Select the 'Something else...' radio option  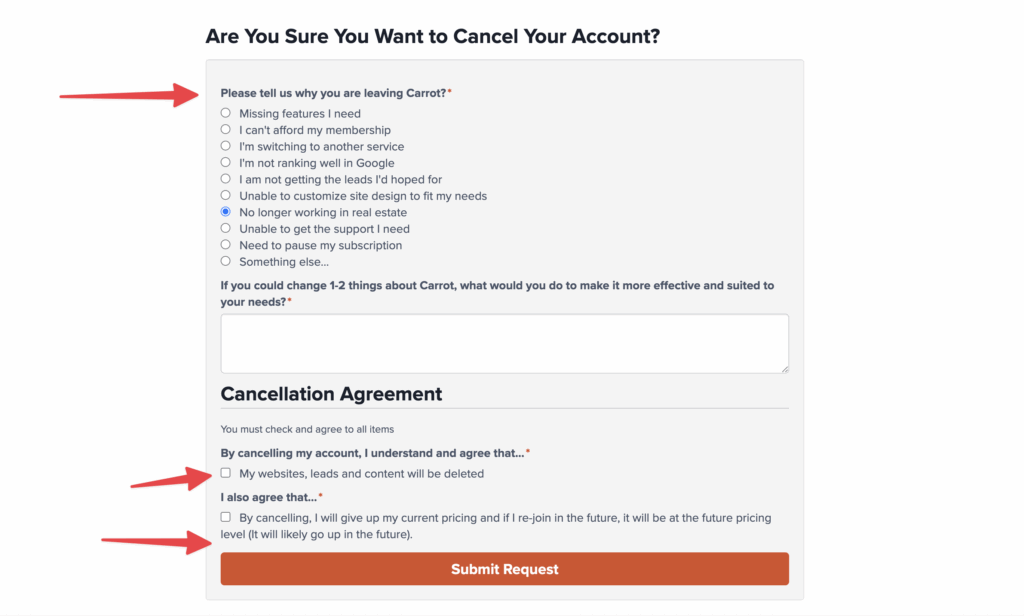pos(226,261)
